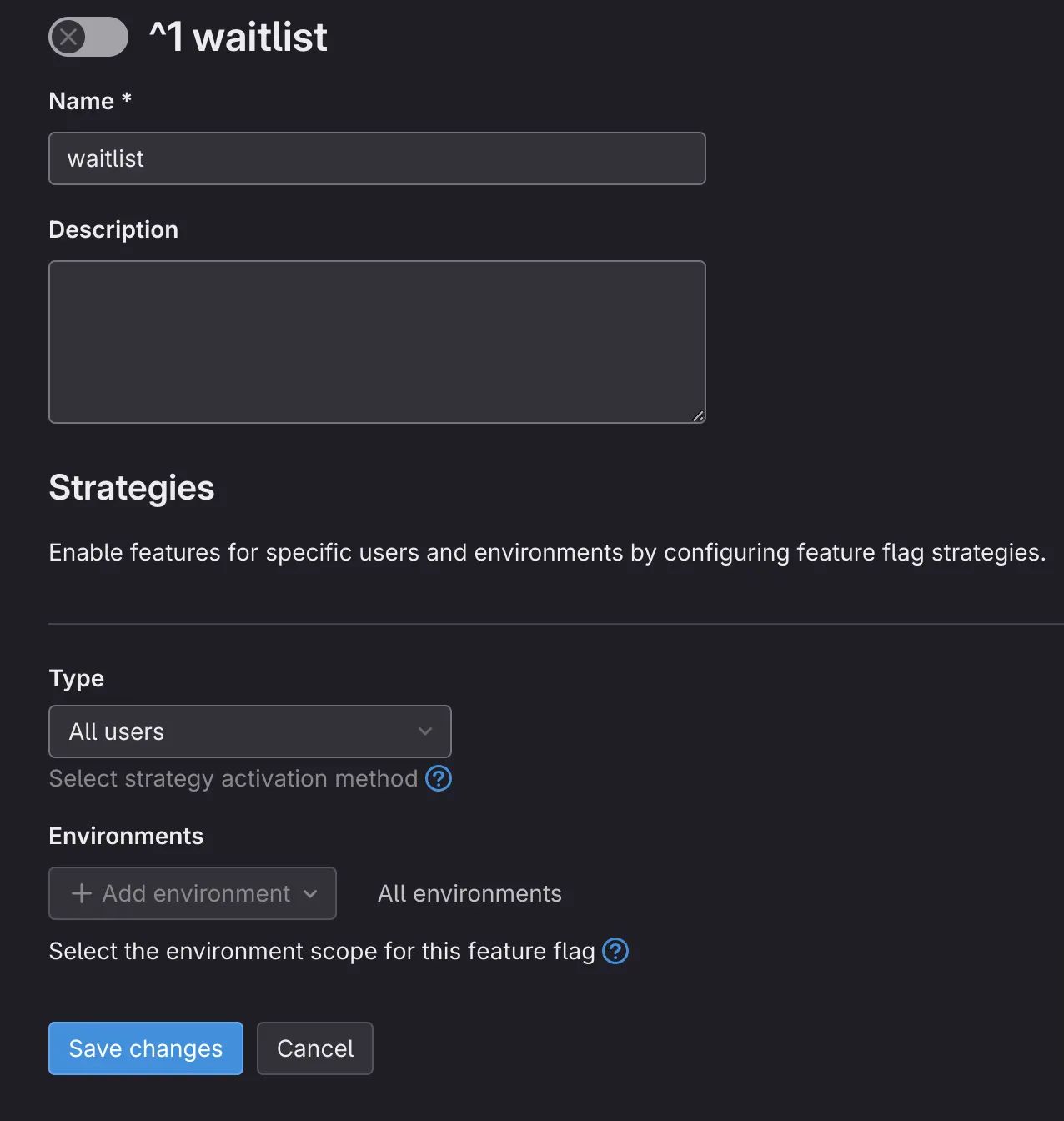The image size is (1064, 1121).
Task: Click the plus icon in Add environment
Action: point(81,892)
